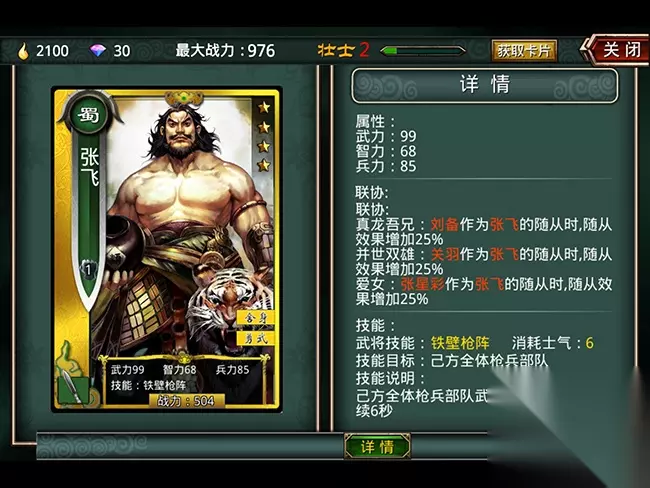Tap the 张飞 hero card portrait
This screenshot has width=650, height=488.
click(x=167, y=250)
